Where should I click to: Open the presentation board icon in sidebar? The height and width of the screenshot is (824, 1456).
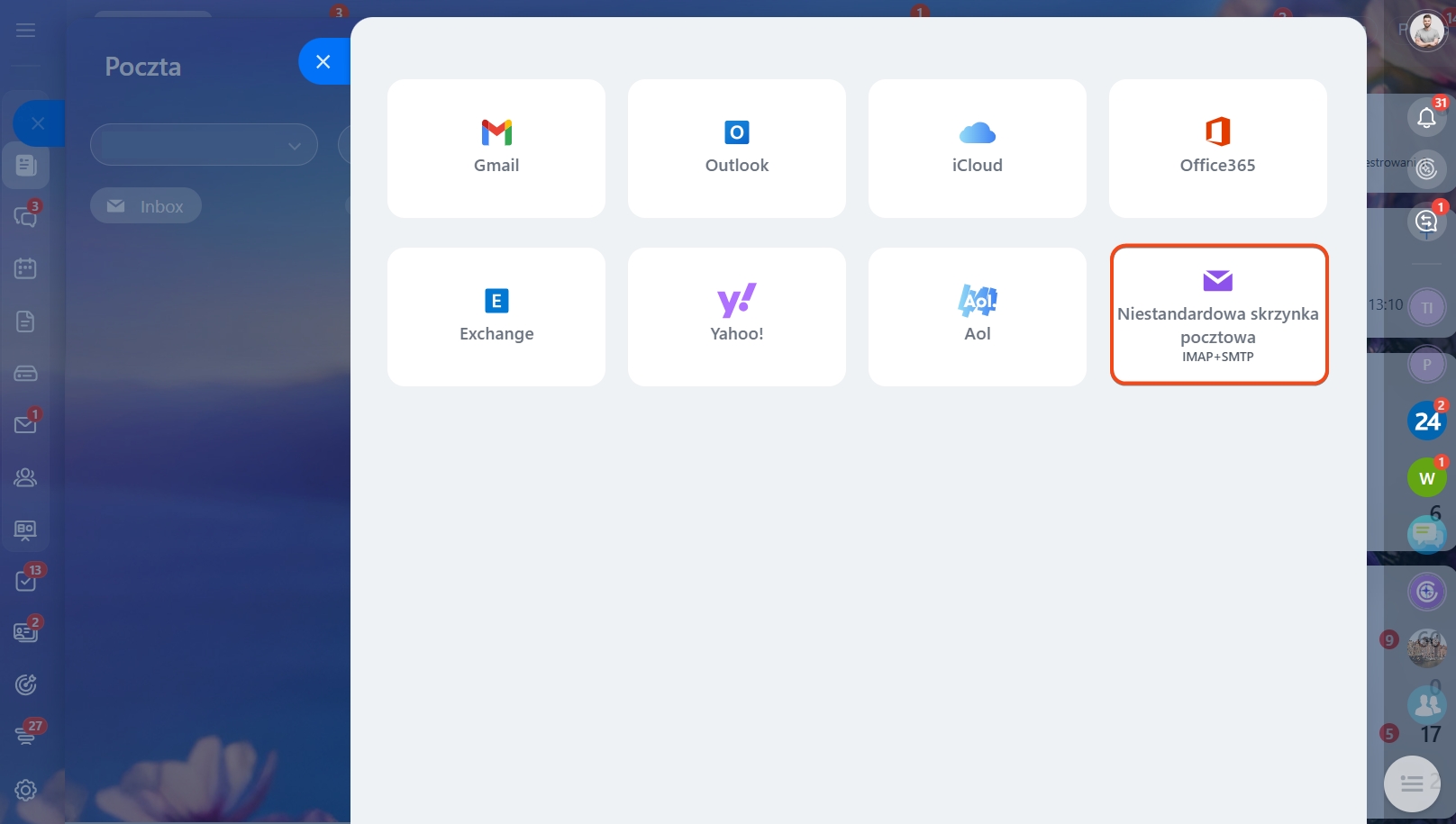click(25, 530)
